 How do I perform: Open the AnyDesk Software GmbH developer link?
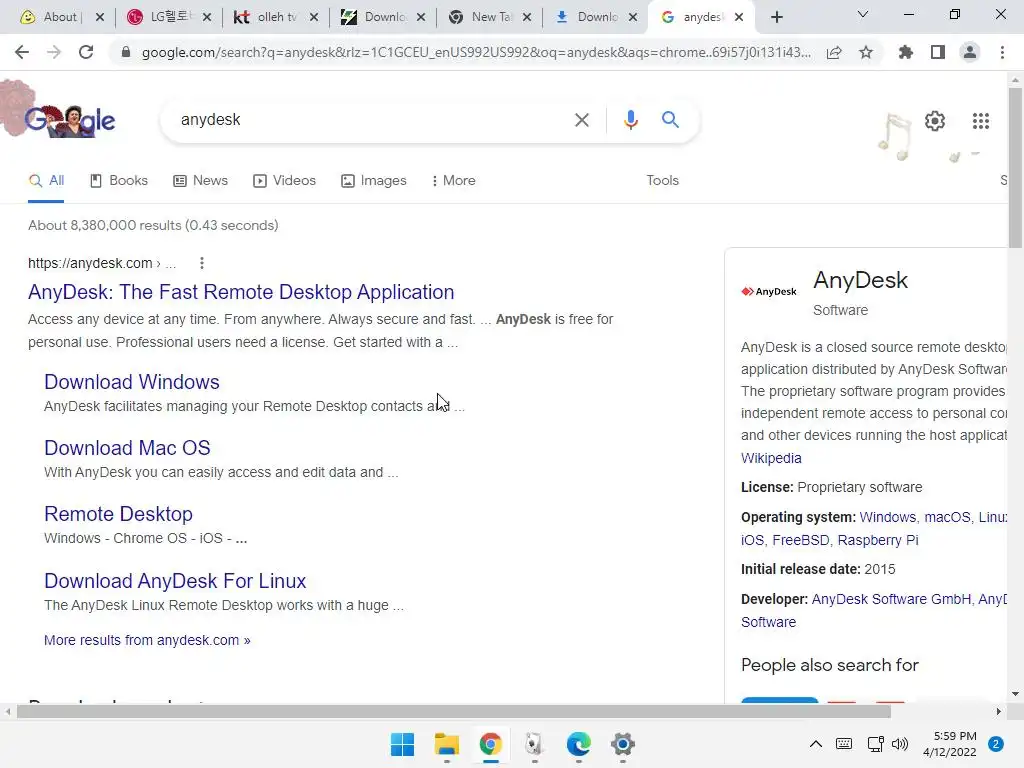891,599
